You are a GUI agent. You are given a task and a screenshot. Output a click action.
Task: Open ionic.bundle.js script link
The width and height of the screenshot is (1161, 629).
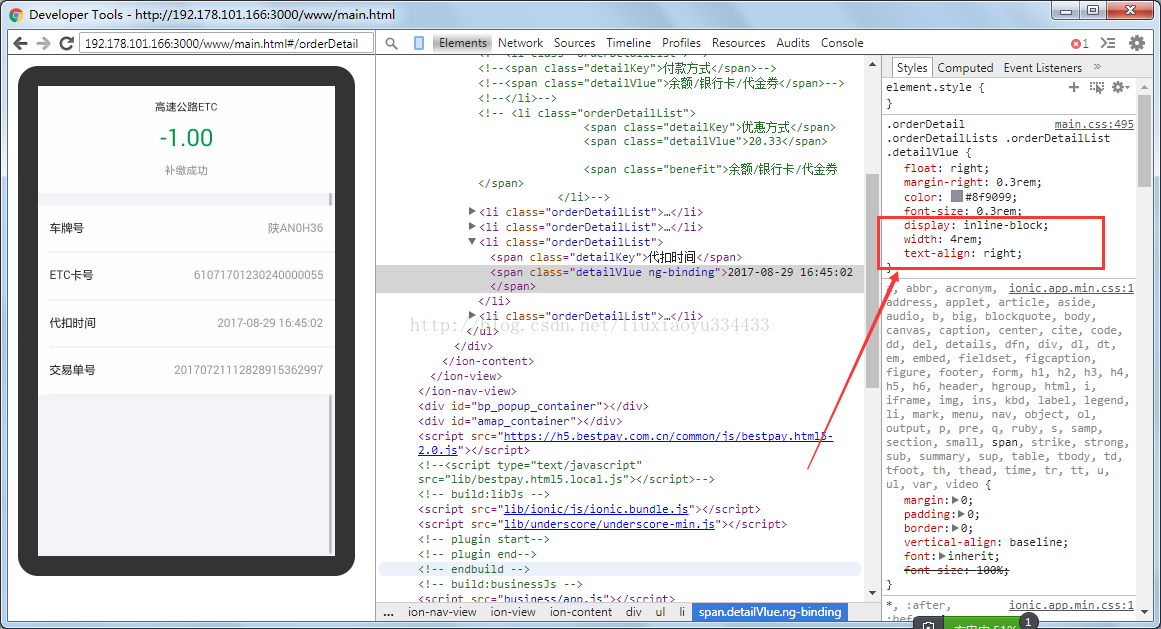[x=596, y=509]
